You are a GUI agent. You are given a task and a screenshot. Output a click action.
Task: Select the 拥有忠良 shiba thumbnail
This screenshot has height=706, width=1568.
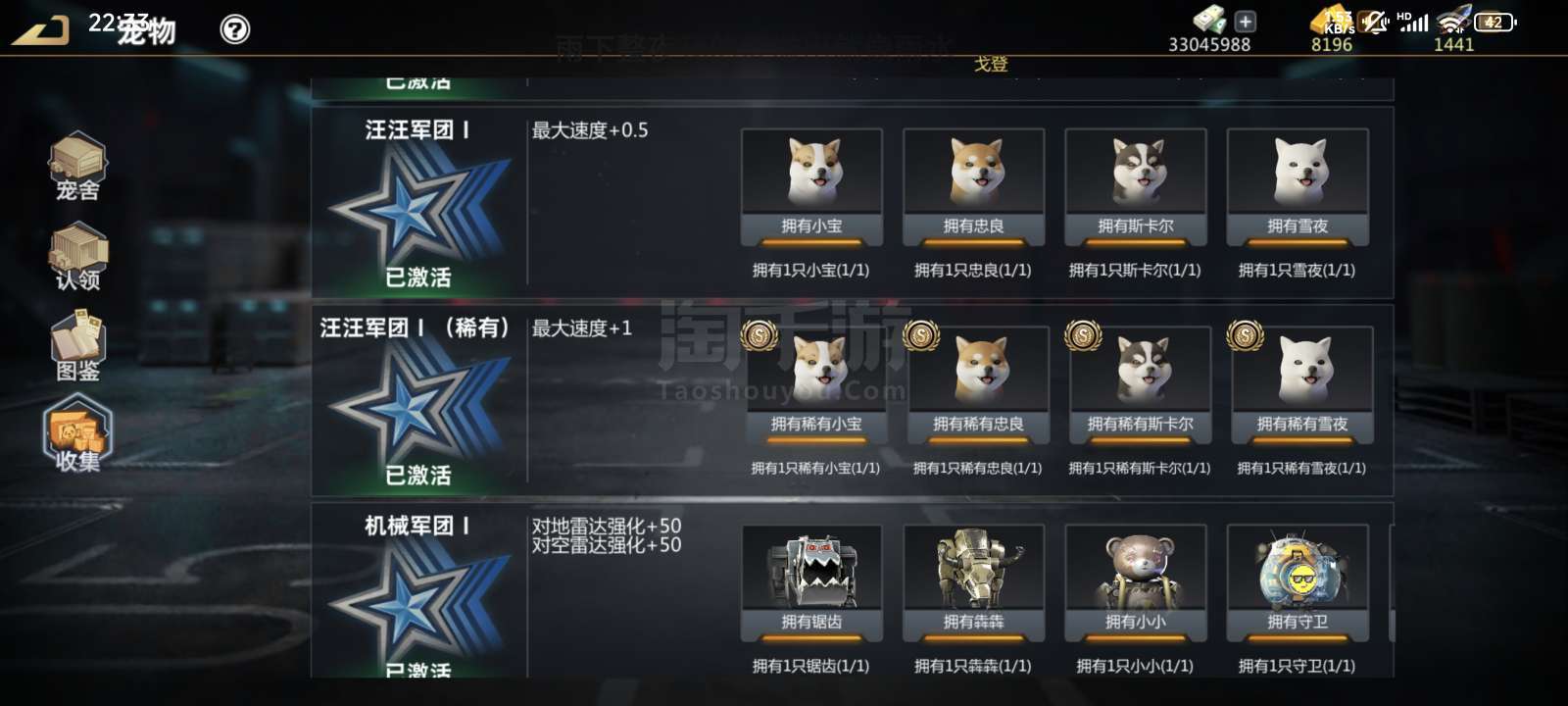(973, 187)
